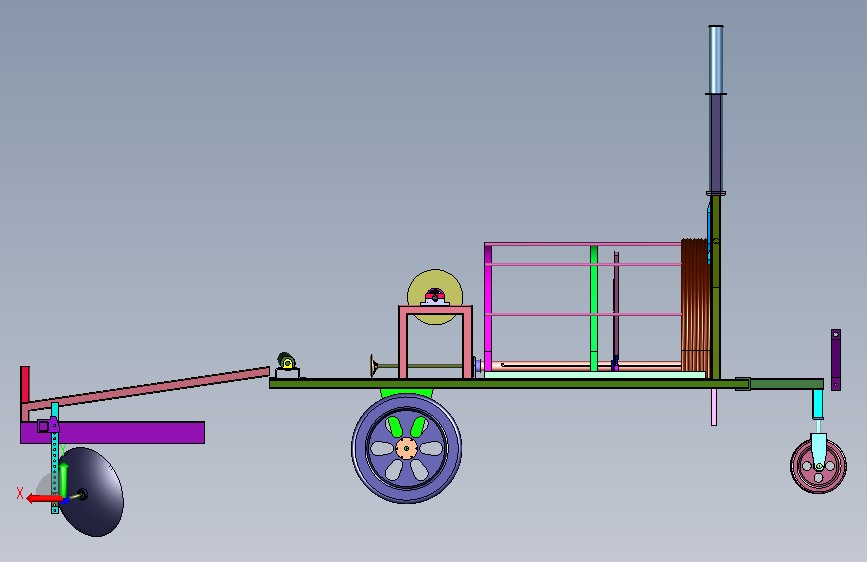Select the purple clamp on the perforated bar
Viewport: 867px width, 562px height.
point(48,425)
